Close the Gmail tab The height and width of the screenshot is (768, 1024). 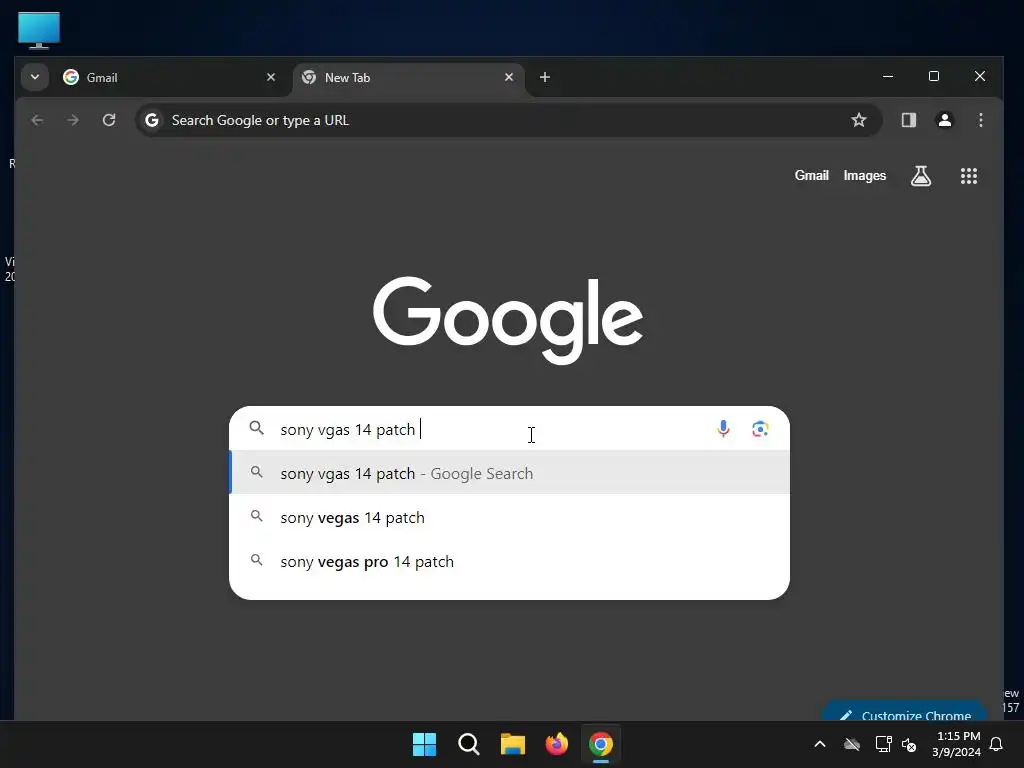(x=271, y=77)
